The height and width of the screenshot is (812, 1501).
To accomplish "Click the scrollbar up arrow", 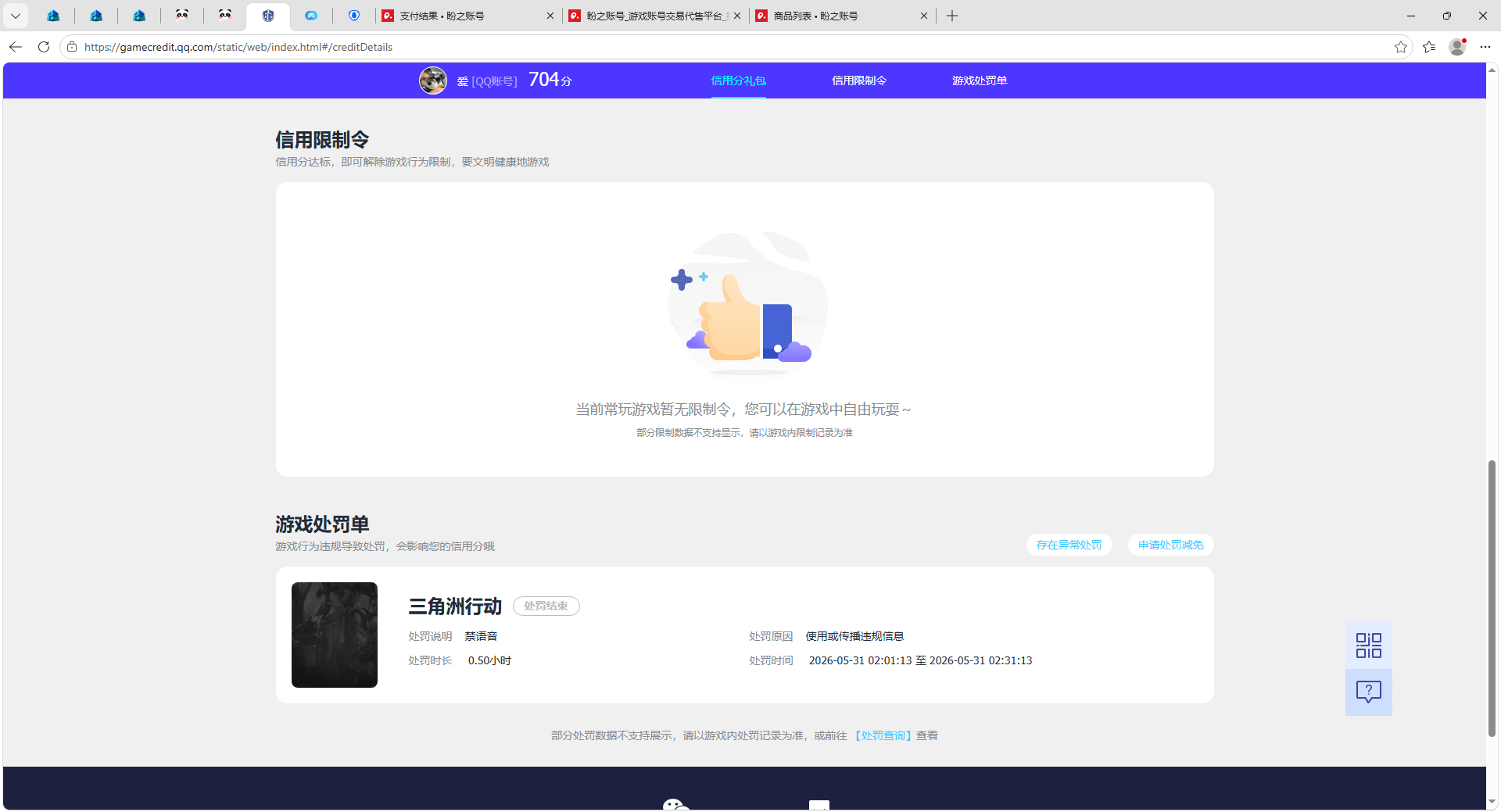I will [x=1492, y=70].
